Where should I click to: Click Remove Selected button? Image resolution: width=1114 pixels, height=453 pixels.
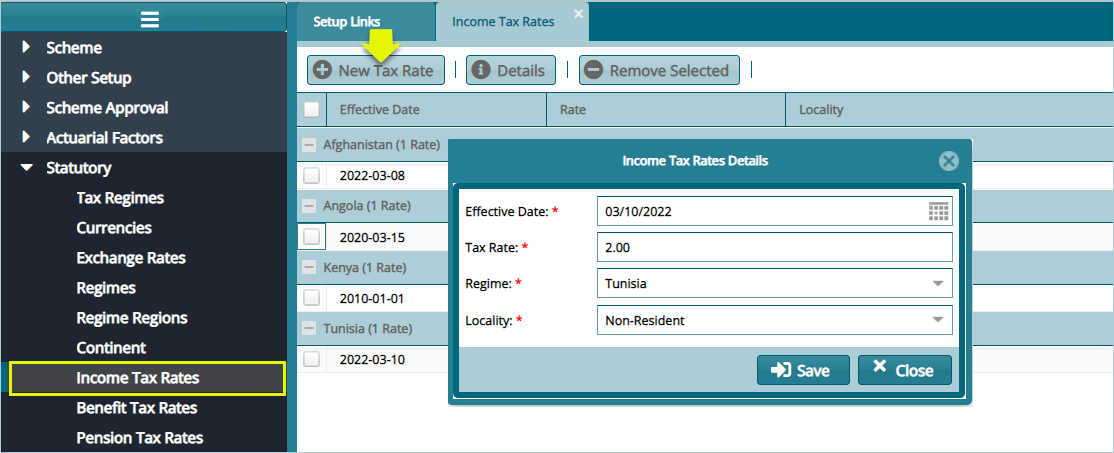(659, 70)
